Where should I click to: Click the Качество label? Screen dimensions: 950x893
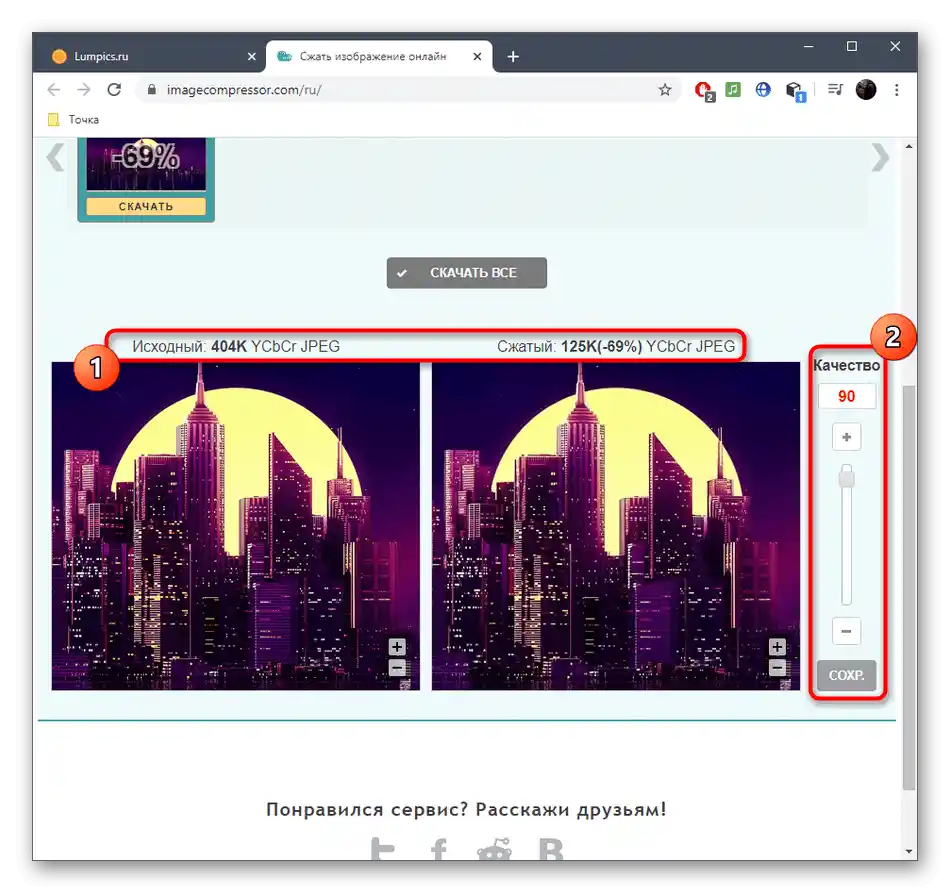click(x=846, y=365)
